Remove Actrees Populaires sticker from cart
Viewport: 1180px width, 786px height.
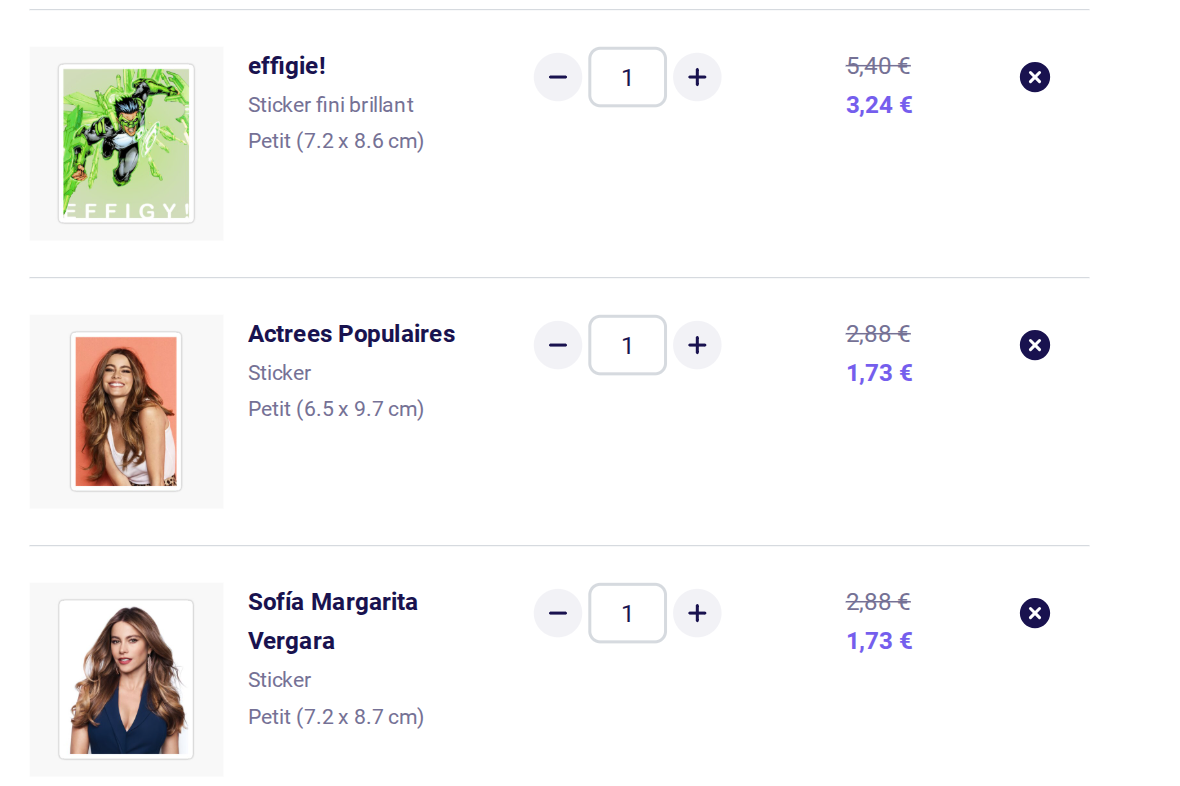pyautogui.click(x=1035, y=345)
